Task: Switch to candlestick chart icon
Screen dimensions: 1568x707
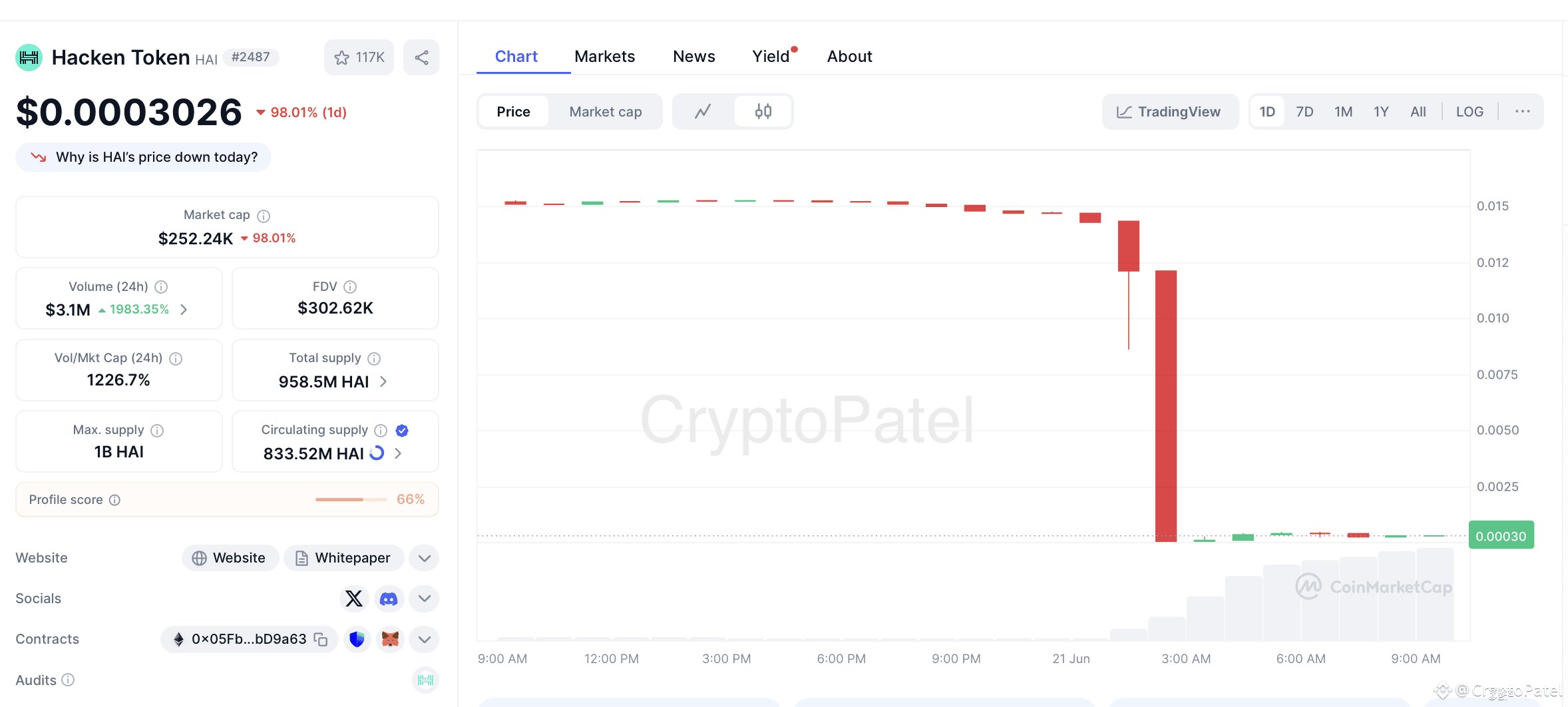Action: tap(763, 111)
